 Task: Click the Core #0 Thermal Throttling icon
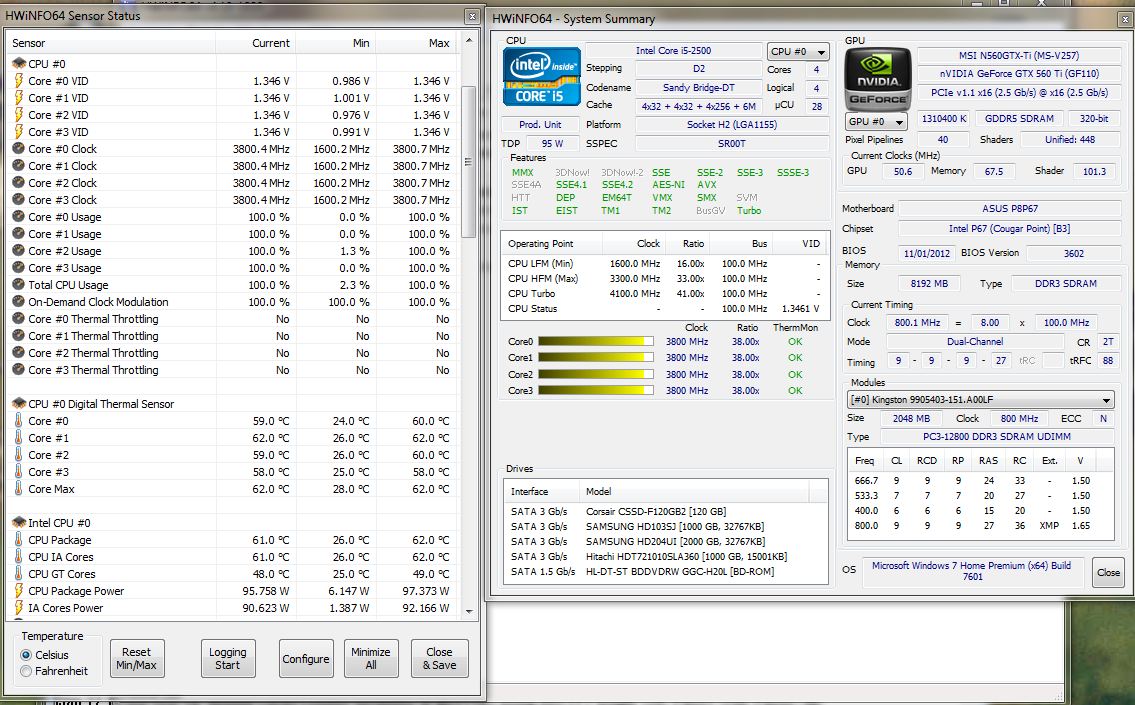pyautogui.click(x=19, y=318)
